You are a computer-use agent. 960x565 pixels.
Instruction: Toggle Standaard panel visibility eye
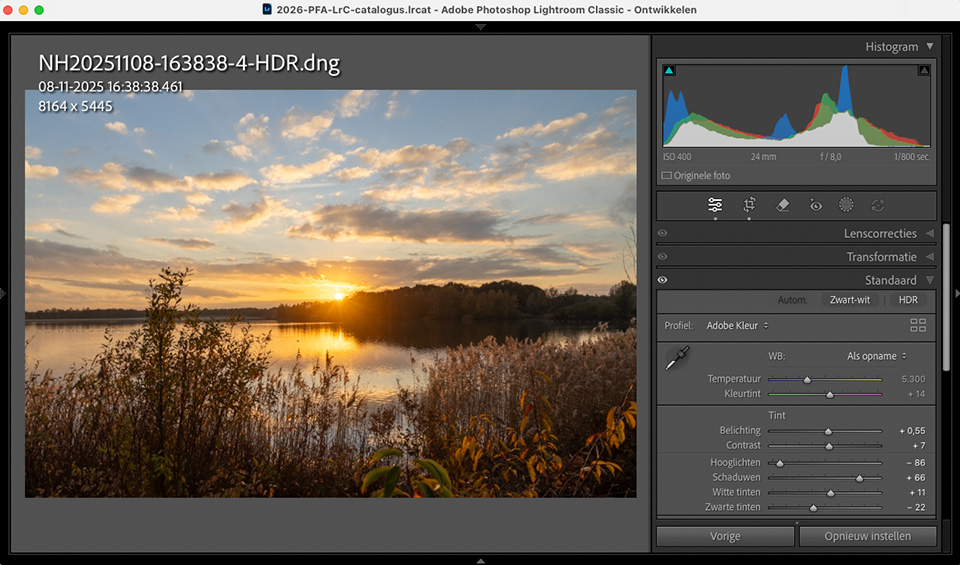(x=662, y=280)
